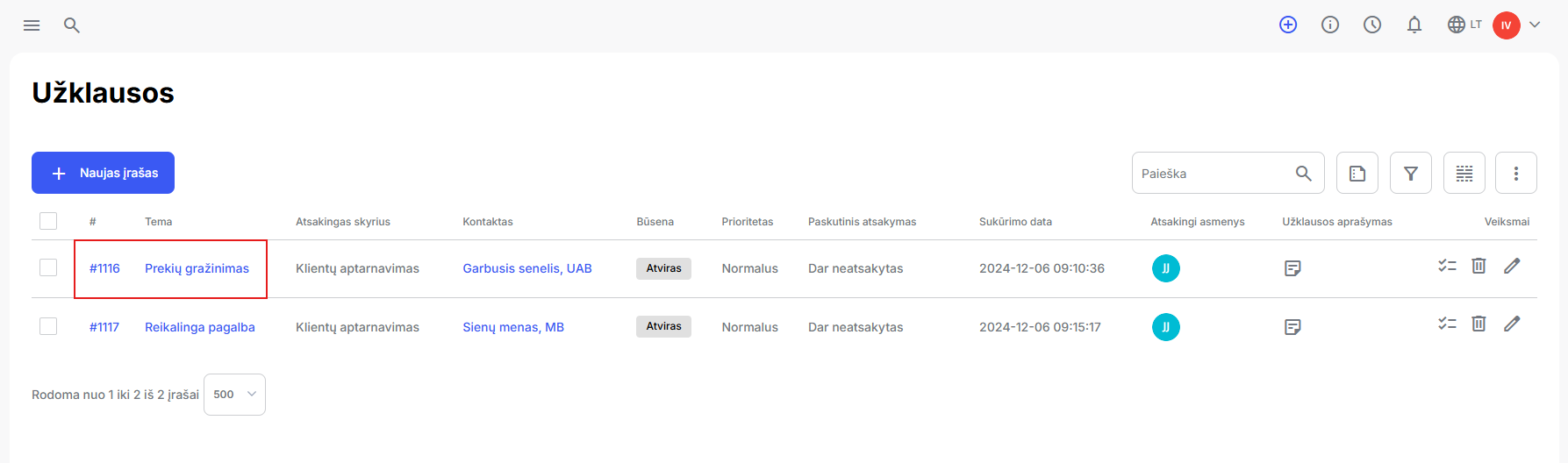Sort by Paskutinis atsakymas column header
Image resolution: width=1568 pixels, height=463 pixels.
(x=862, y=222)
